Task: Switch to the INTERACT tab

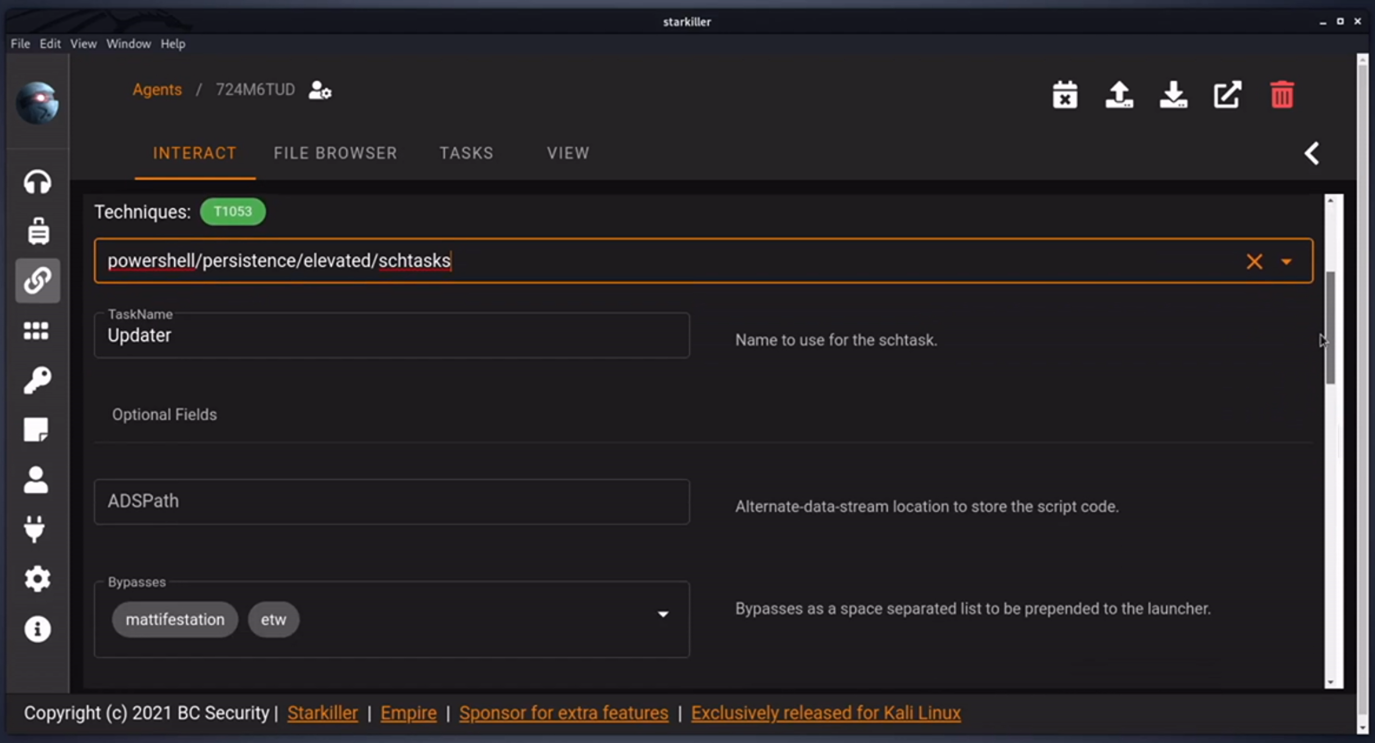Action: coord(195,153)
